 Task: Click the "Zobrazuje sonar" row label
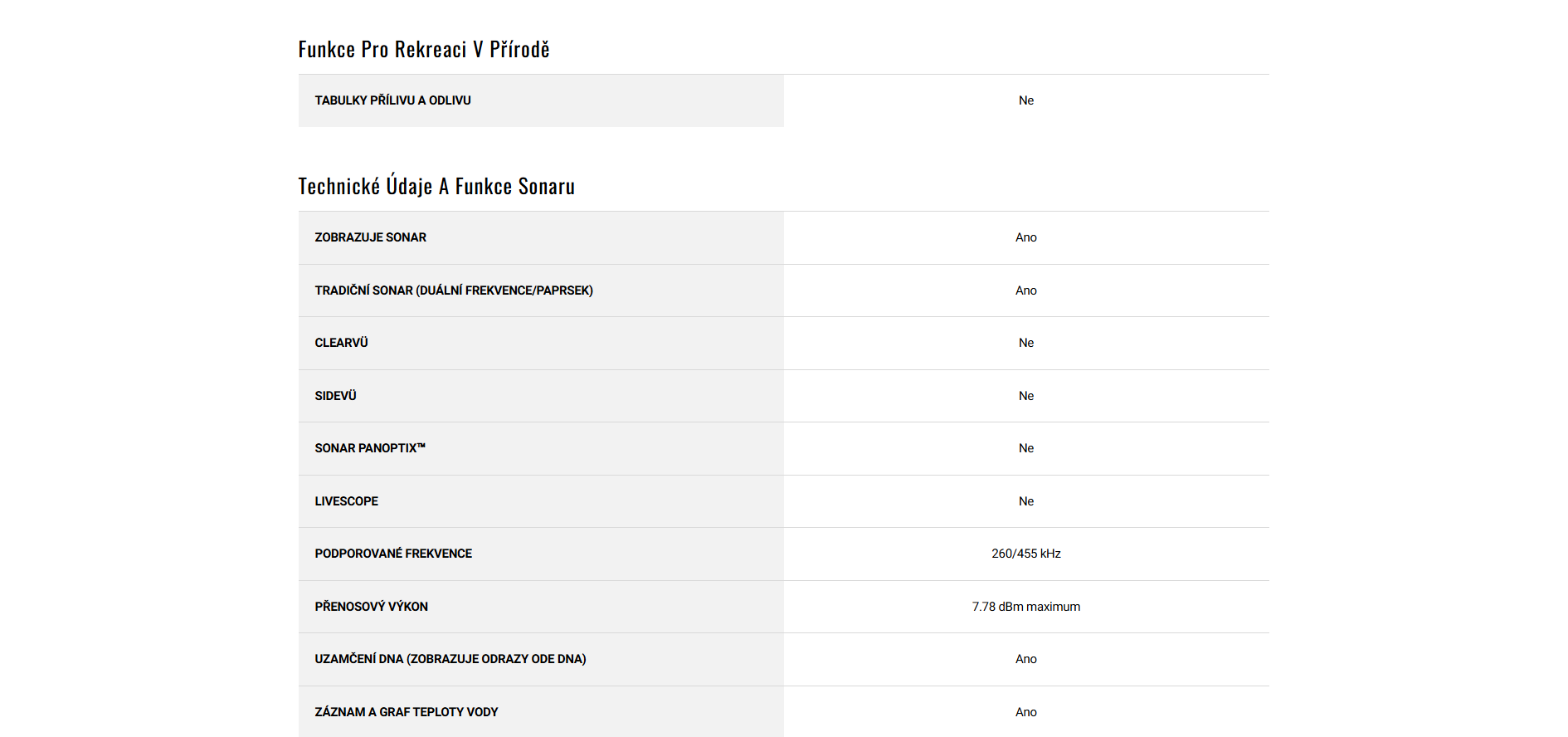point(370,237)
